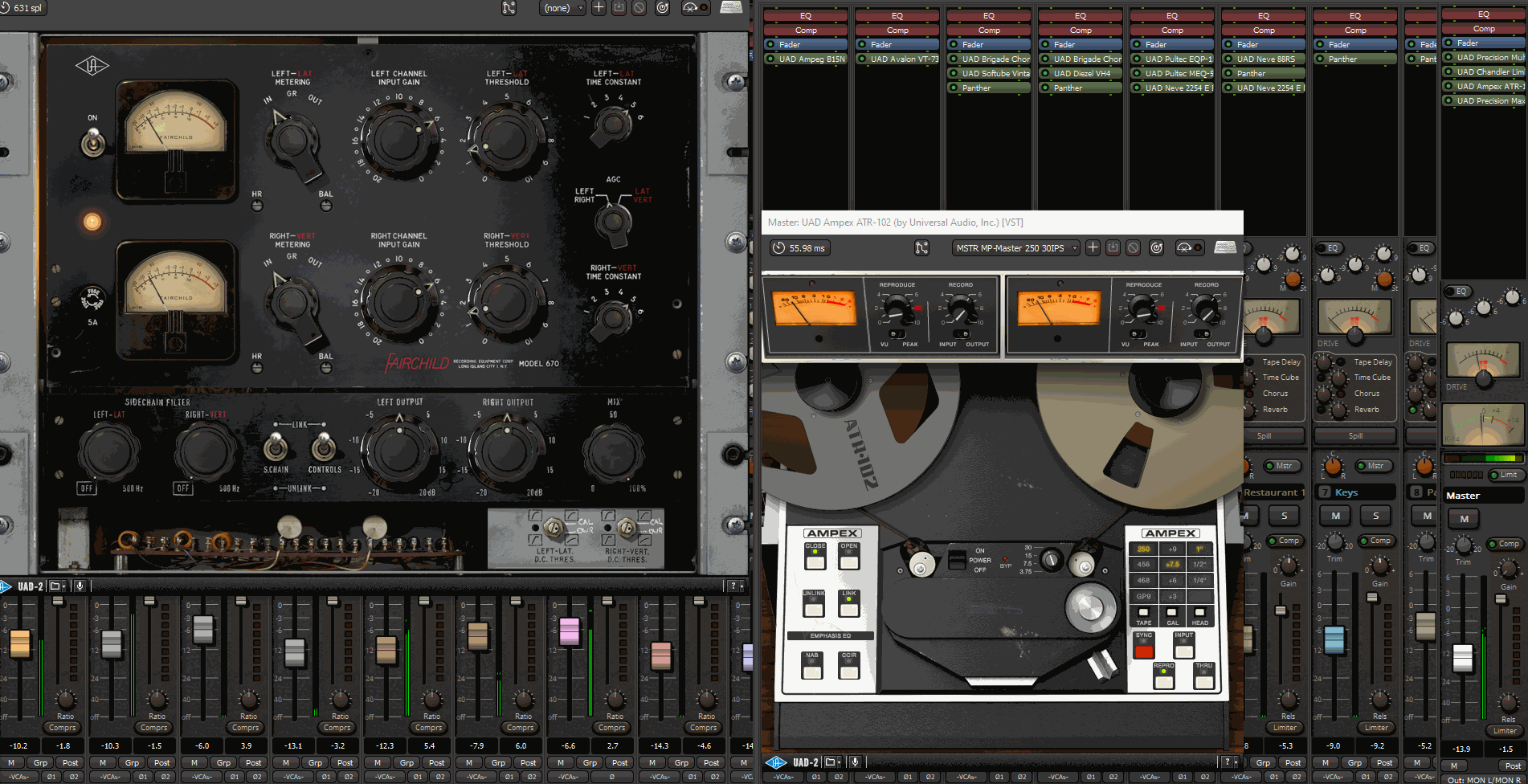Click amber power lamp on Fairchild
The height and width of the screenshot is (784, 1528).
click(92, 221)
